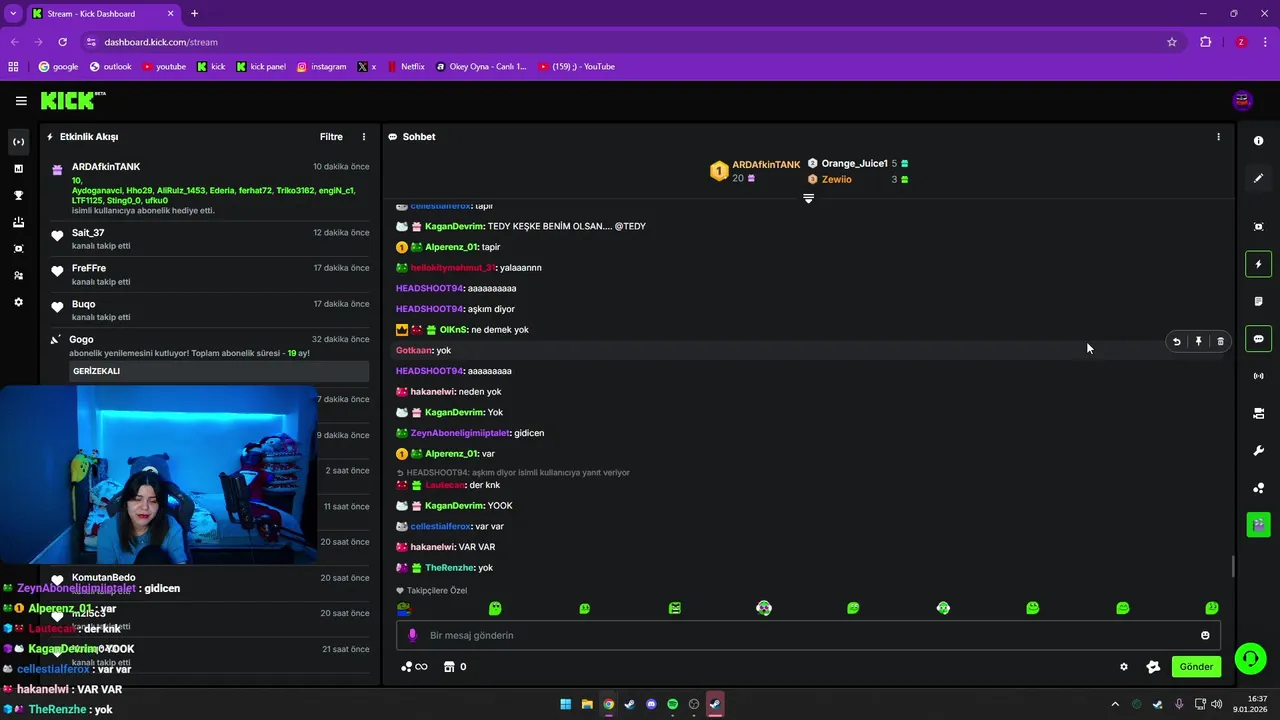This screenshot has width=1280, height=720.
Task: Click HEADSHOOT94 username on 'aşkım diyor' message
Action: pyautogui.click(x=430, y=309)
